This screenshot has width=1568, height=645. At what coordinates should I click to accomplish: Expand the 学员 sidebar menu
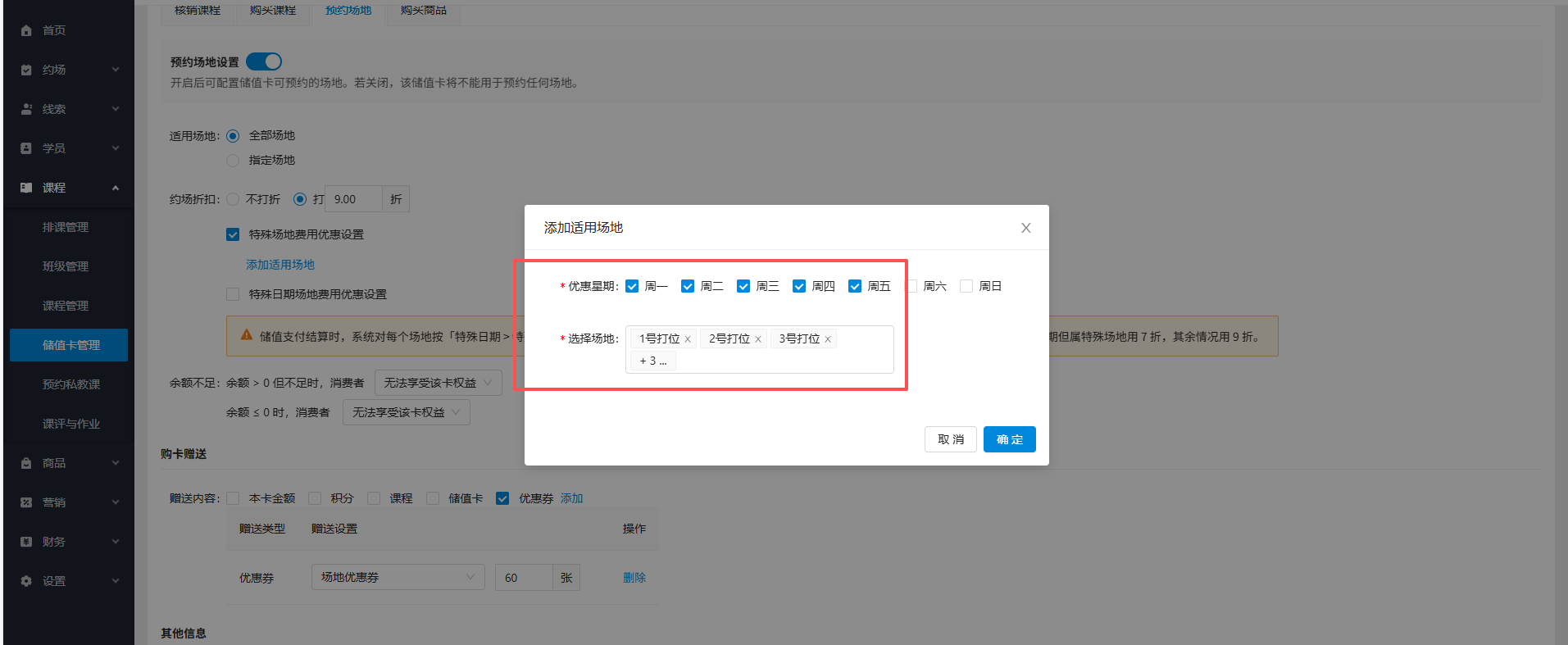click(x=116, y=148)
